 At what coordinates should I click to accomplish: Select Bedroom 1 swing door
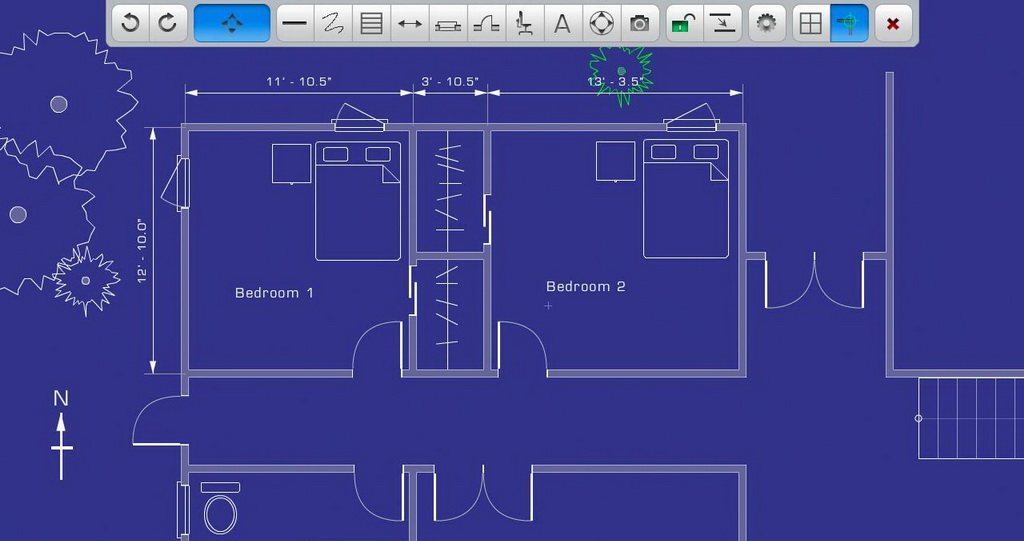pos(377,349)
